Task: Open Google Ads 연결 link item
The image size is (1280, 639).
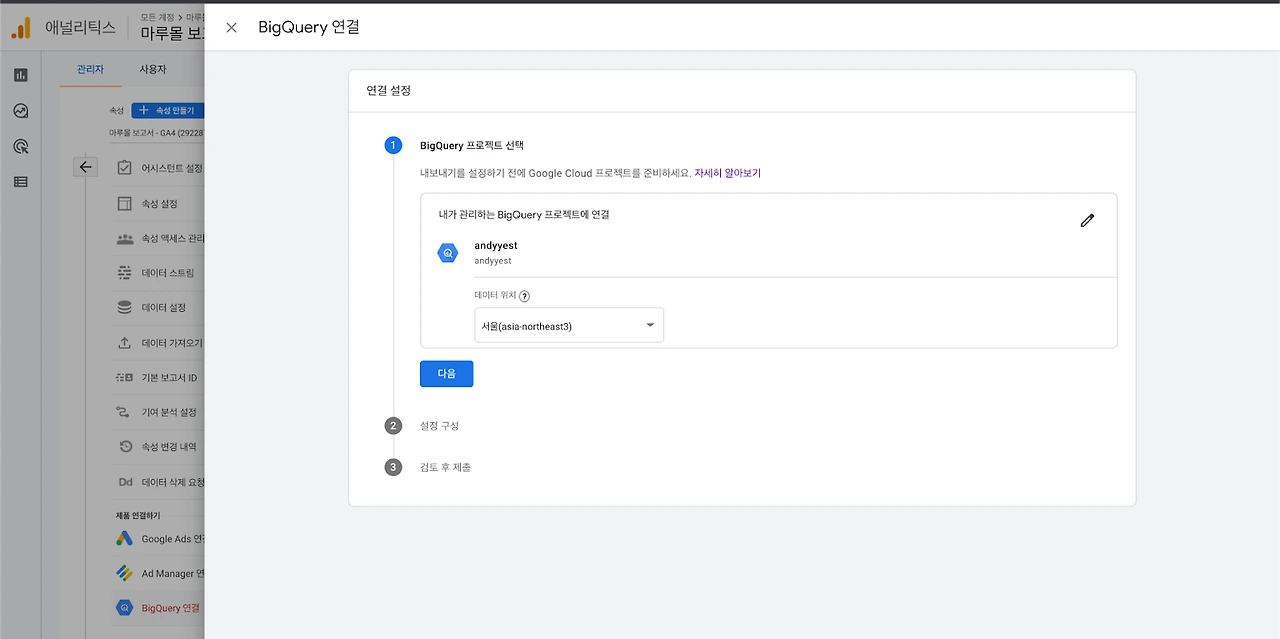Action: 157,539
